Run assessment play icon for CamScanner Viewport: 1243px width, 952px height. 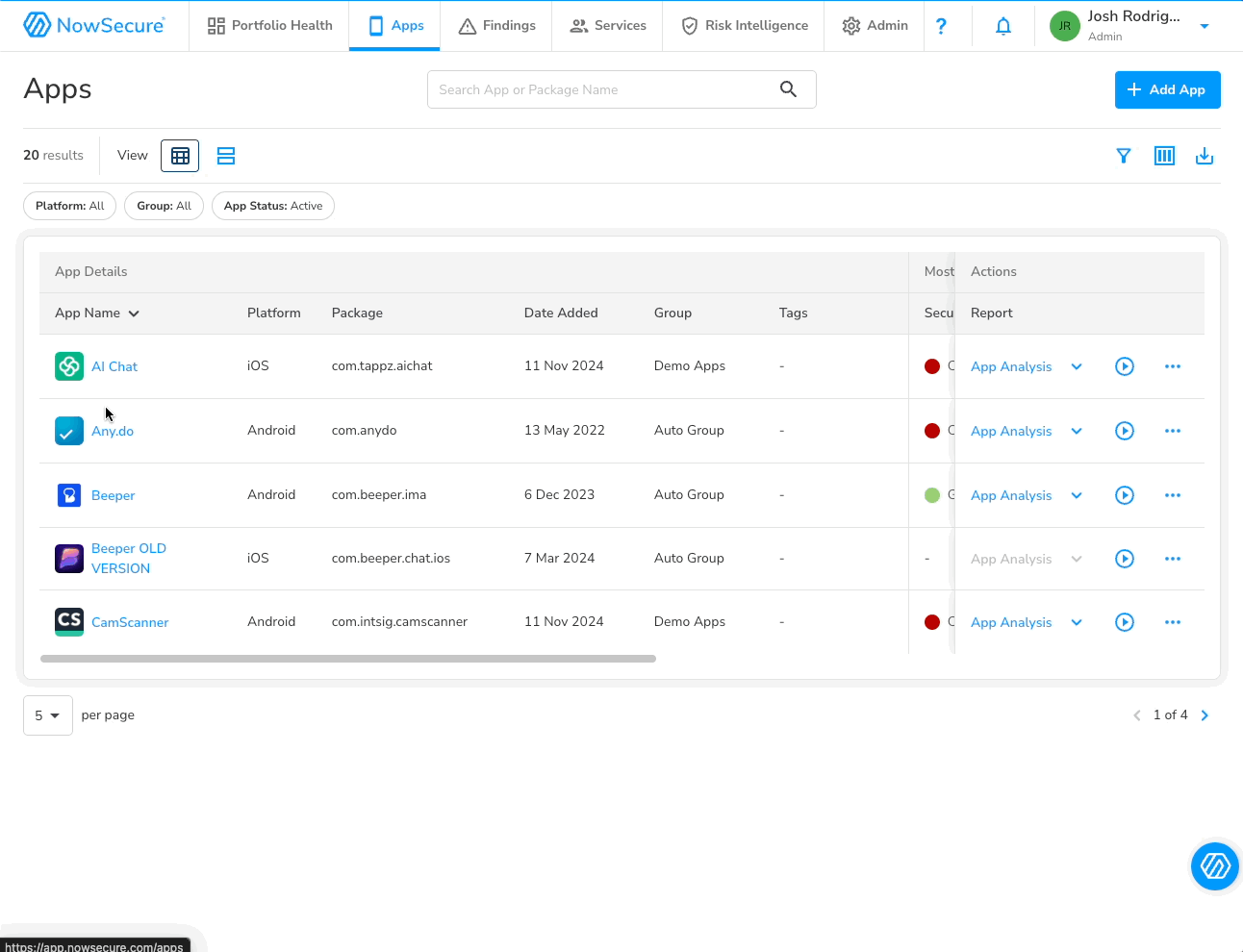point(1125,622)
